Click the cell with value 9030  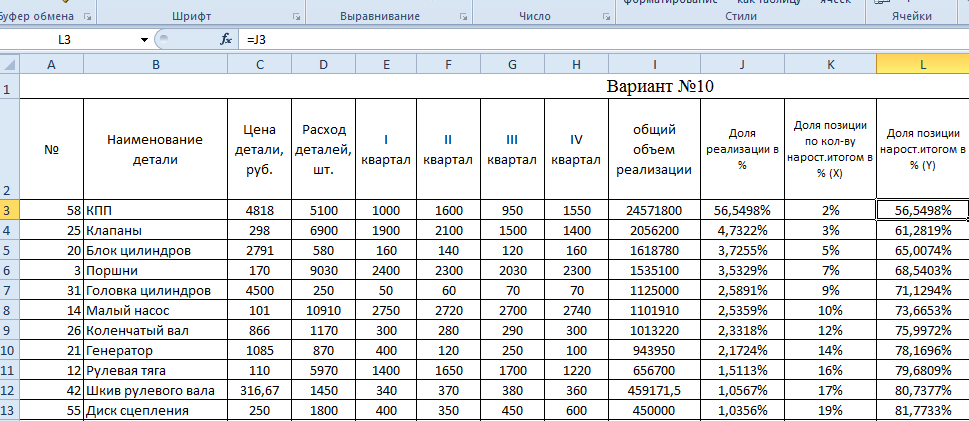point(323,271)
